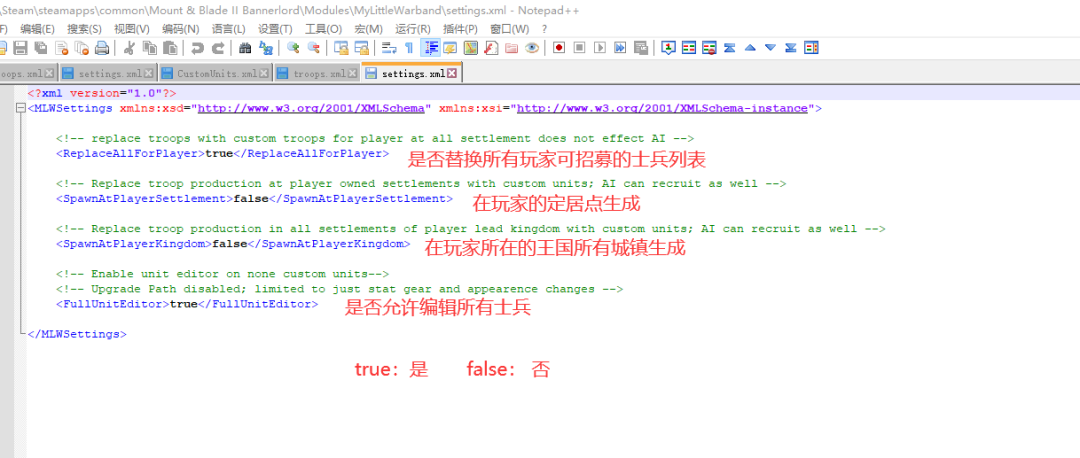Open the 语言(L) menu
Image resolution: width=1080 pixels, height=458 pixels.
click(229, 29)
